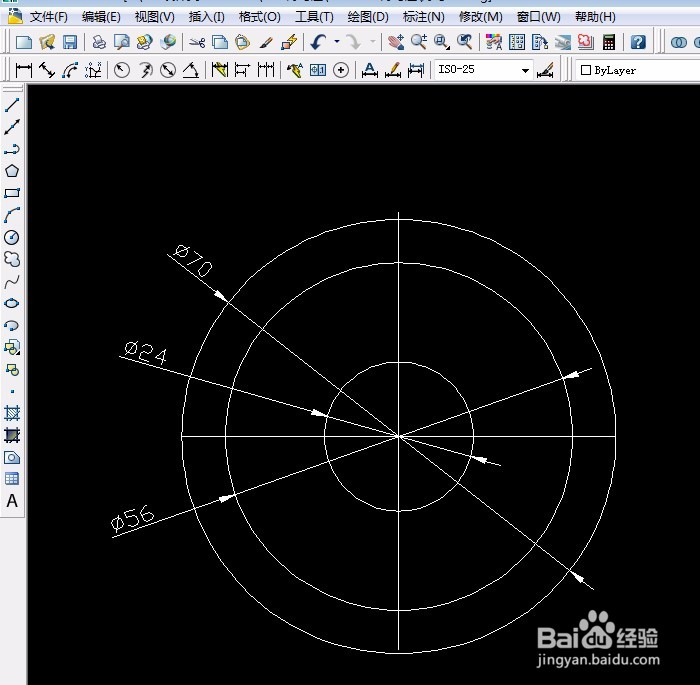Click the Diameter dimension tool
Viewport: 700px width, 685px height.
tap(168, 70)
